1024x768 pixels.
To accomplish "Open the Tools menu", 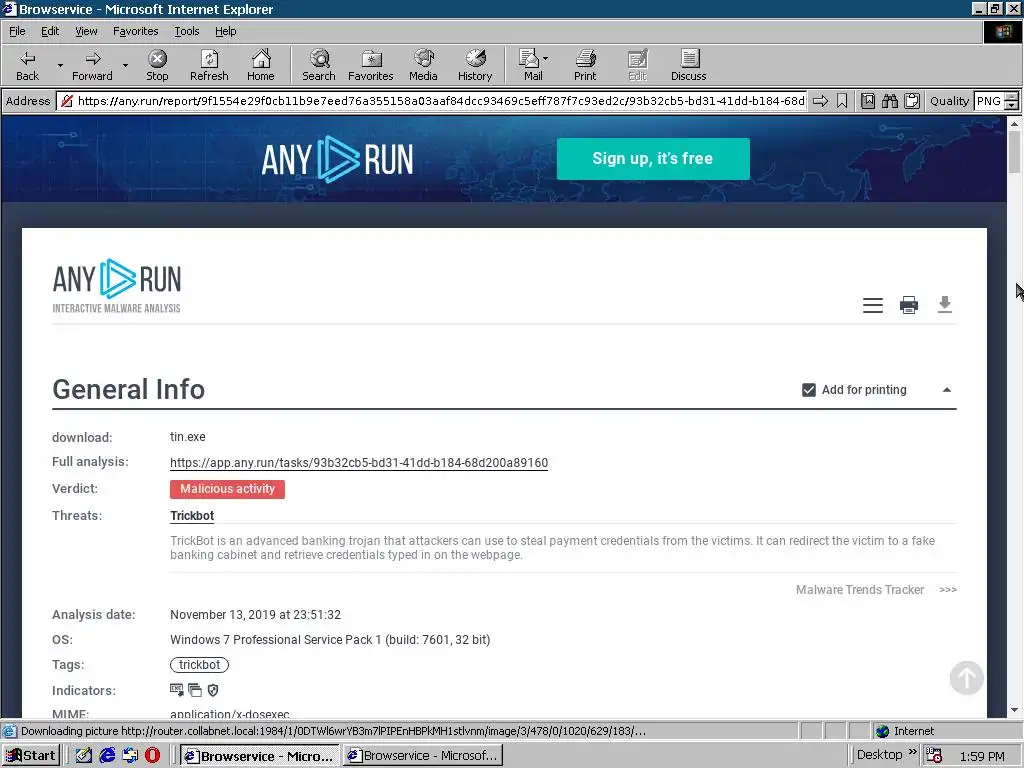I will point(186,31).
